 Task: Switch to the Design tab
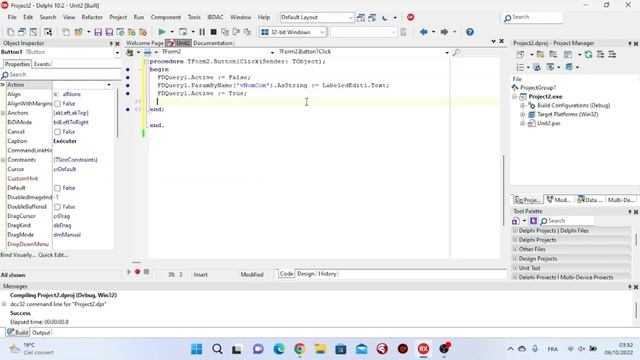pyautogui.click(x=306, y=274)
